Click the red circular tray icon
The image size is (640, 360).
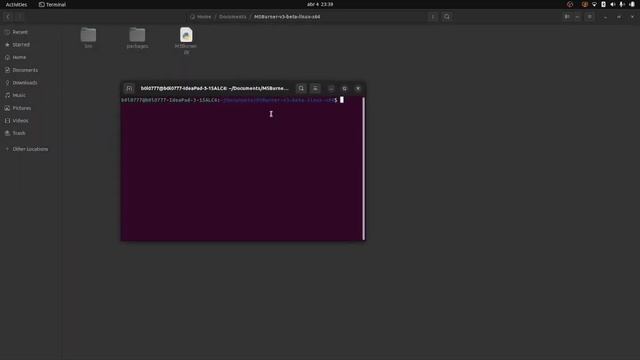pos(570,4)
